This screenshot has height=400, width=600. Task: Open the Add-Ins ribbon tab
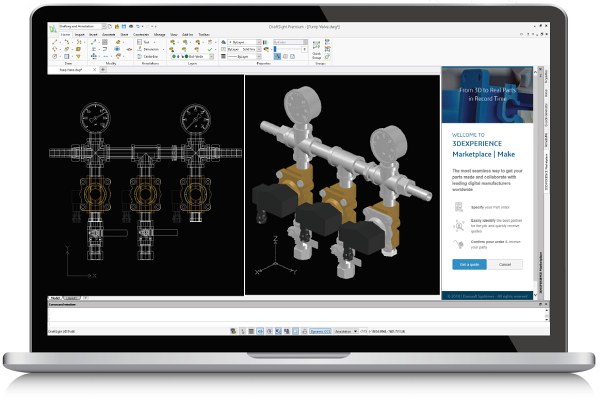pyautogui.click(x=188, y=34)
